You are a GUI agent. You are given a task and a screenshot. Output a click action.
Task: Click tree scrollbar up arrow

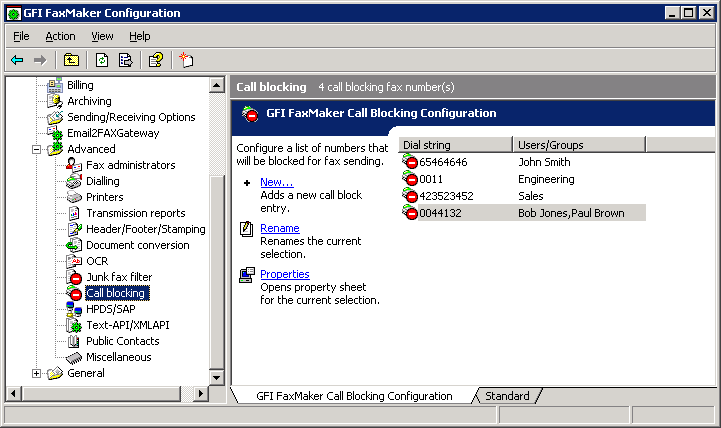pyautogui.click(x=217, y=85)
